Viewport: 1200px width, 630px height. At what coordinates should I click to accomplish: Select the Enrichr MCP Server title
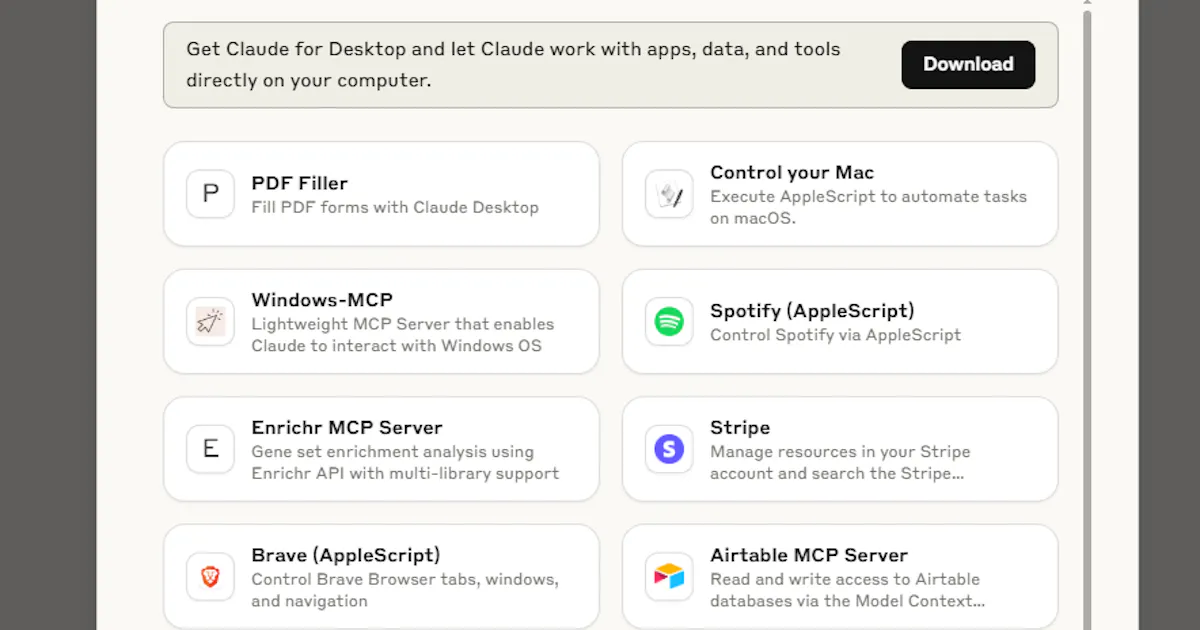347,427
